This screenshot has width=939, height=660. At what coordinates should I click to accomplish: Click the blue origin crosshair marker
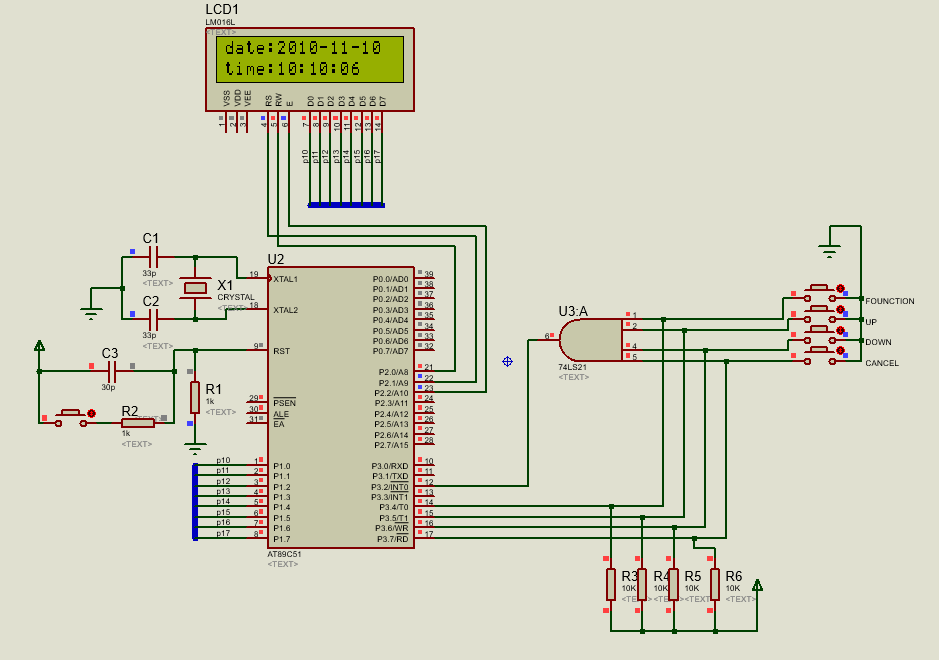(507, 361)
